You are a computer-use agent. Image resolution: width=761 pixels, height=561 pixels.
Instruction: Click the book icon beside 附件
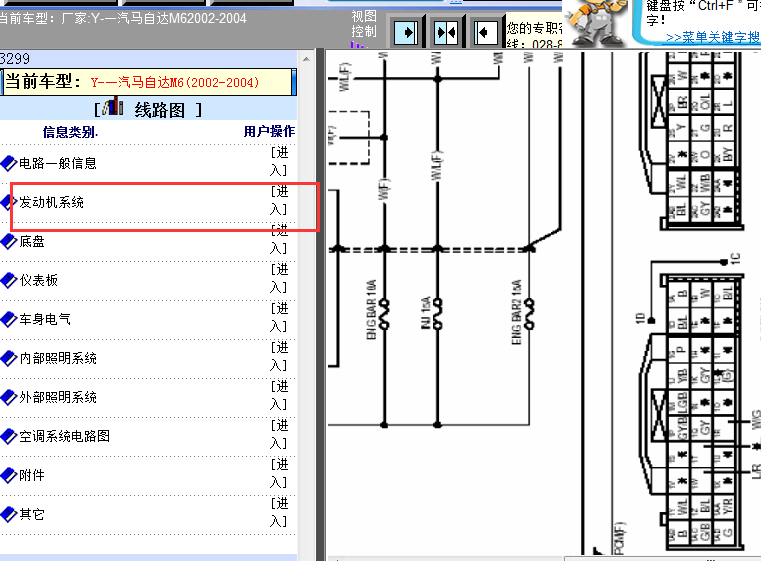[9, 475]
